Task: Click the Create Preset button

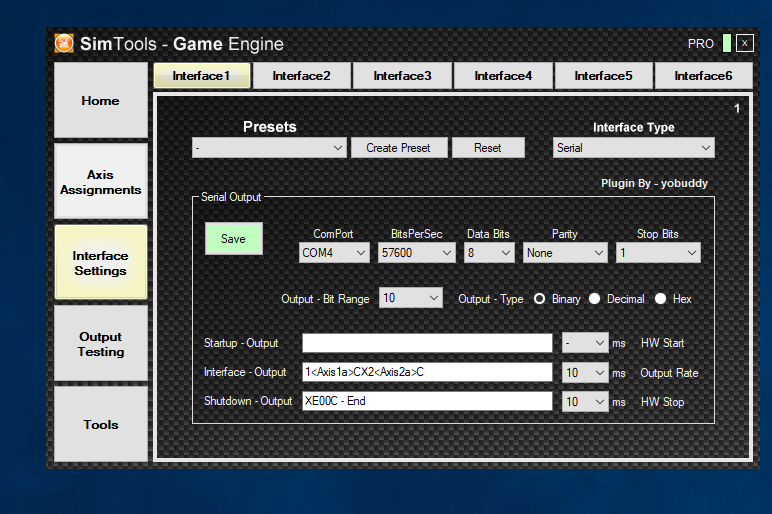Action: [x=399, y=148]
